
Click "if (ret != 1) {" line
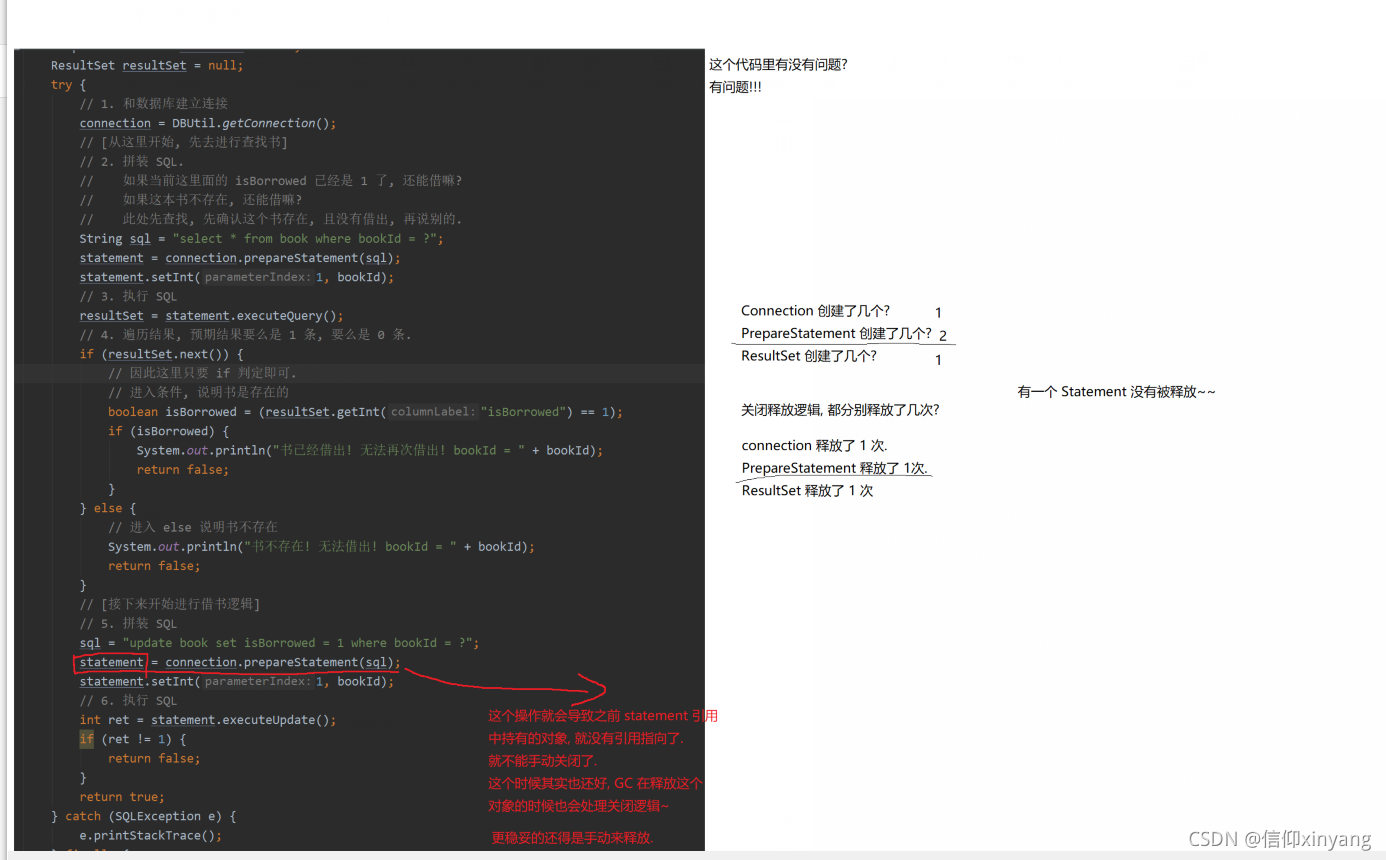tap(133, 739)
